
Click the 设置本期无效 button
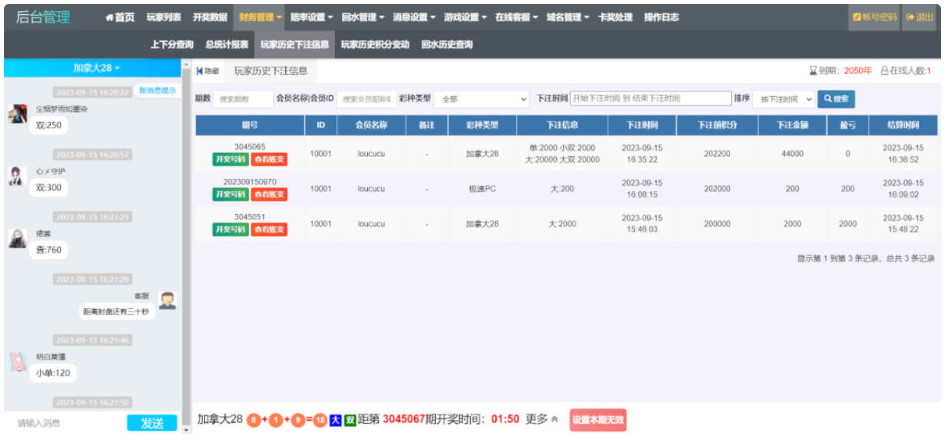coord(598,420)
